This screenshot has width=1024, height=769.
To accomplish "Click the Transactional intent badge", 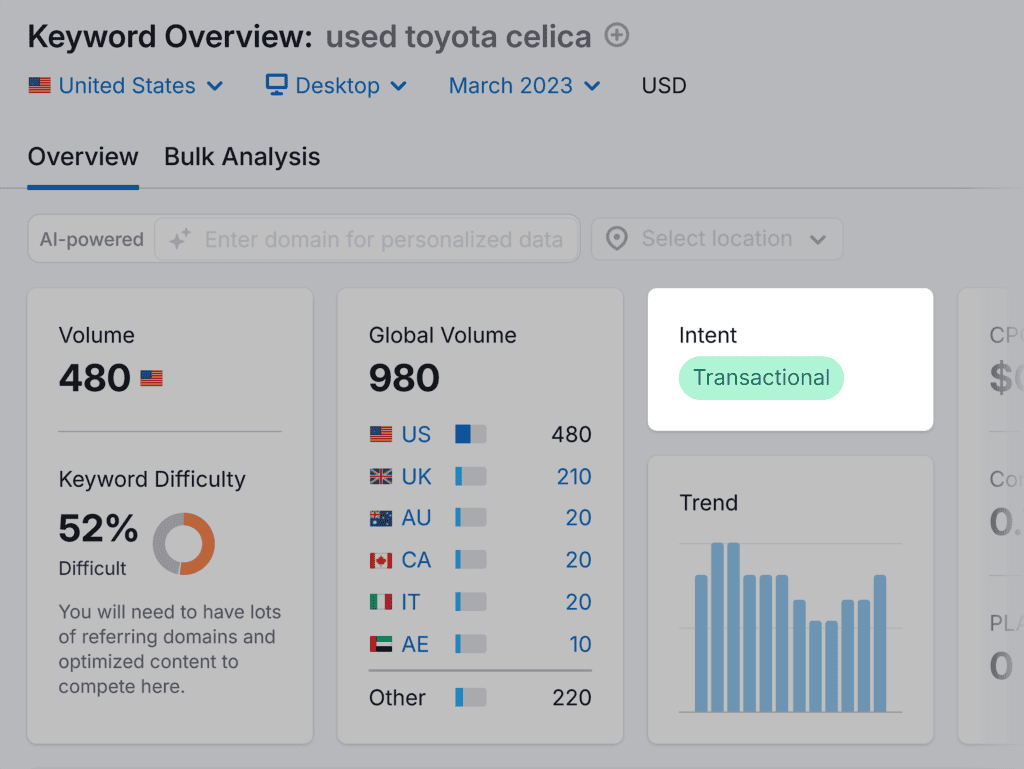I will point(761,378).
